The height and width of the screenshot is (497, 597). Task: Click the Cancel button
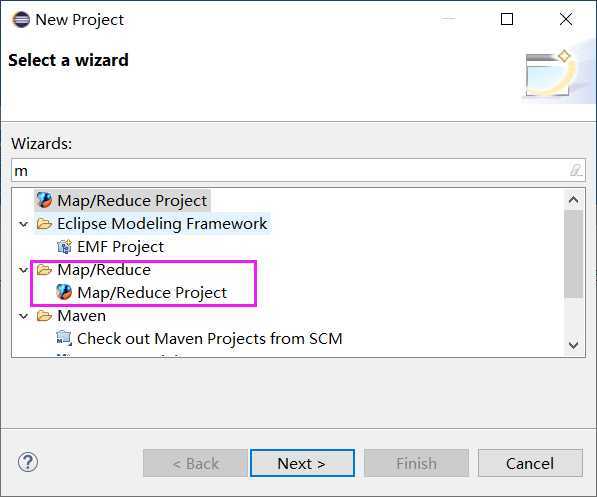pos(530,463)
